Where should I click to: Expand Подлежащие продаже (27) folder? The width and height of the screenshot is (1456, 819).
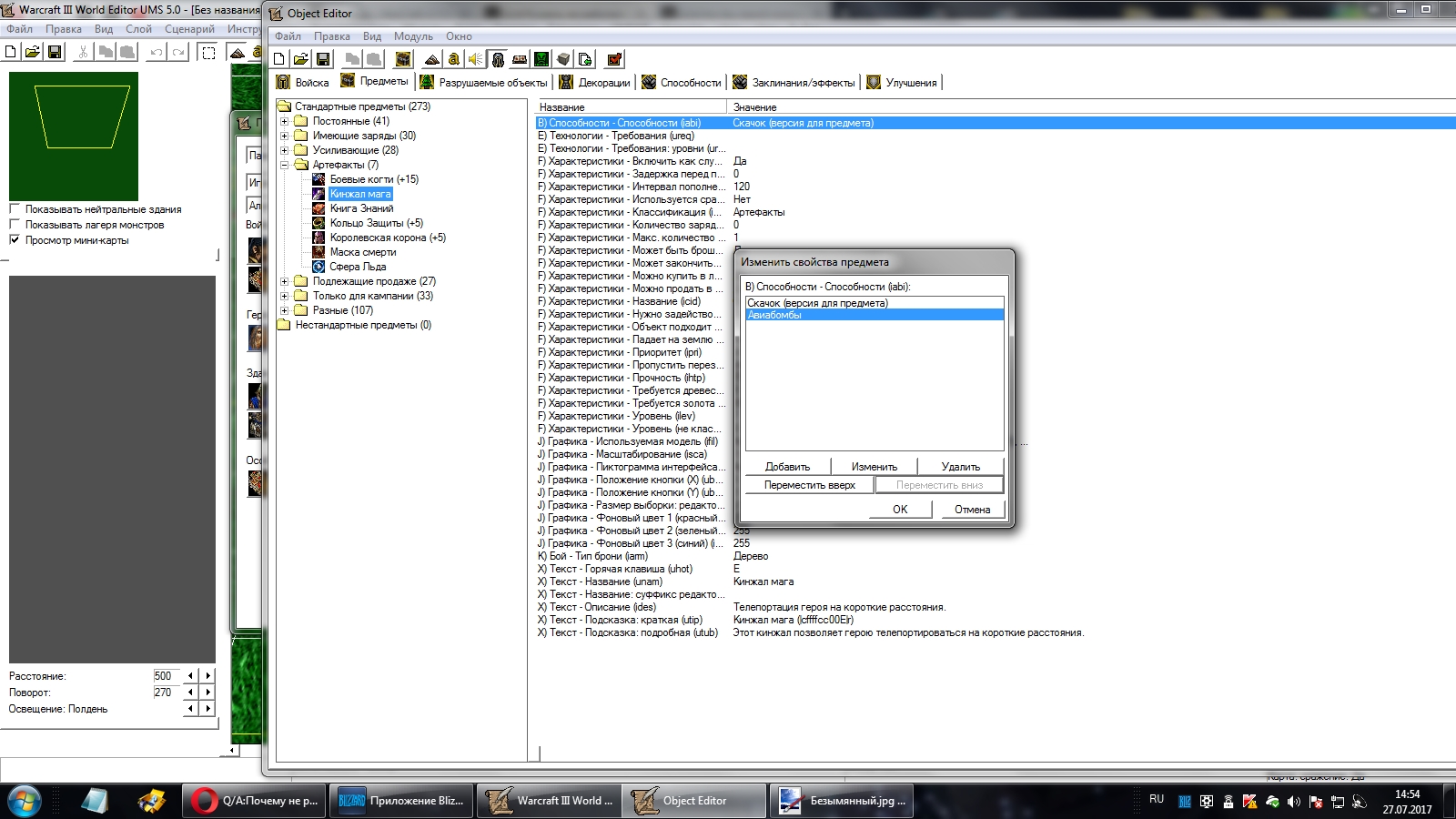tap(284, 281)
